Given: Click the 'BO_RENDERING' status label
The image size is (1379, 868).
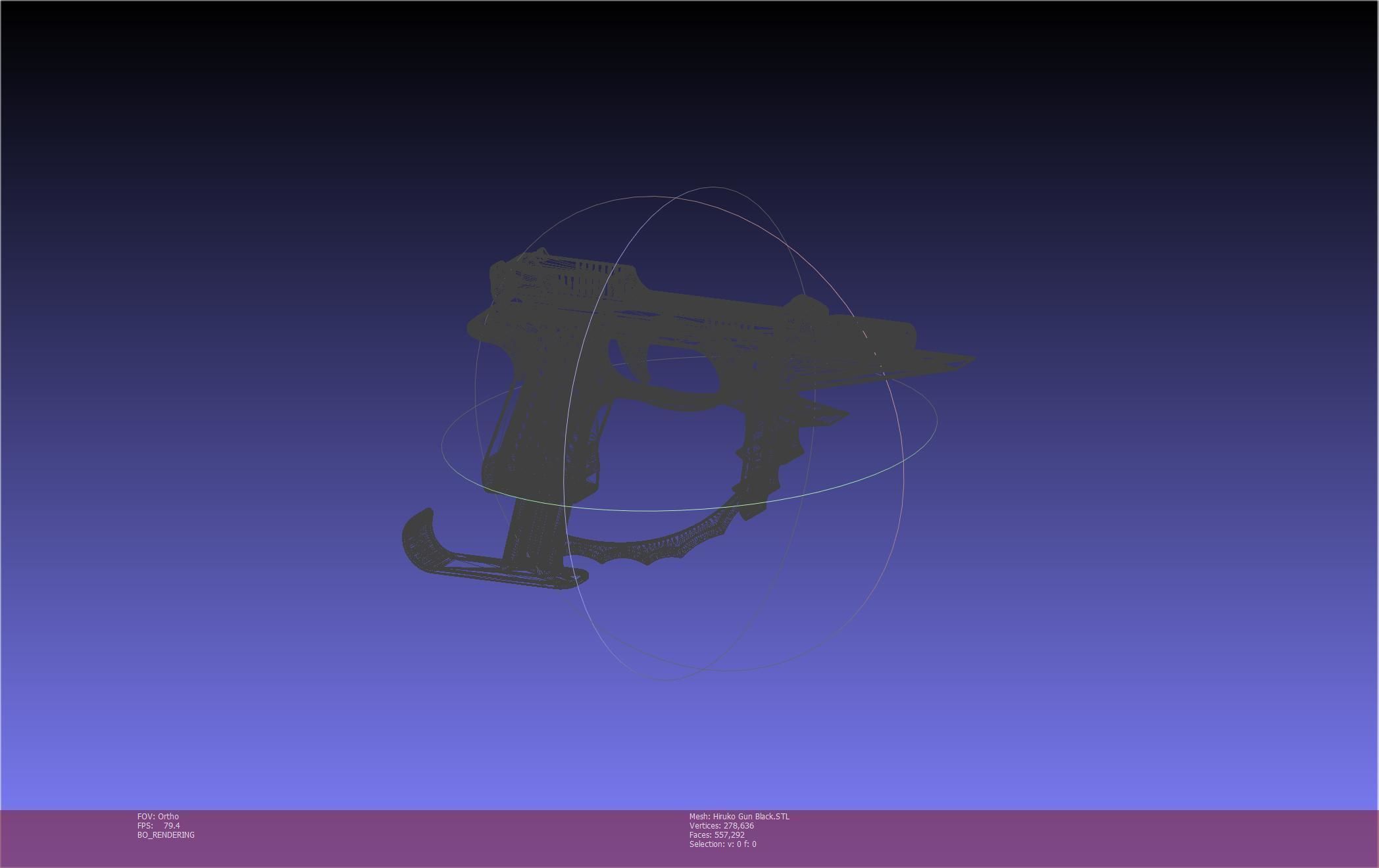Looking at the screenshot, I should [x=166, y=834].
